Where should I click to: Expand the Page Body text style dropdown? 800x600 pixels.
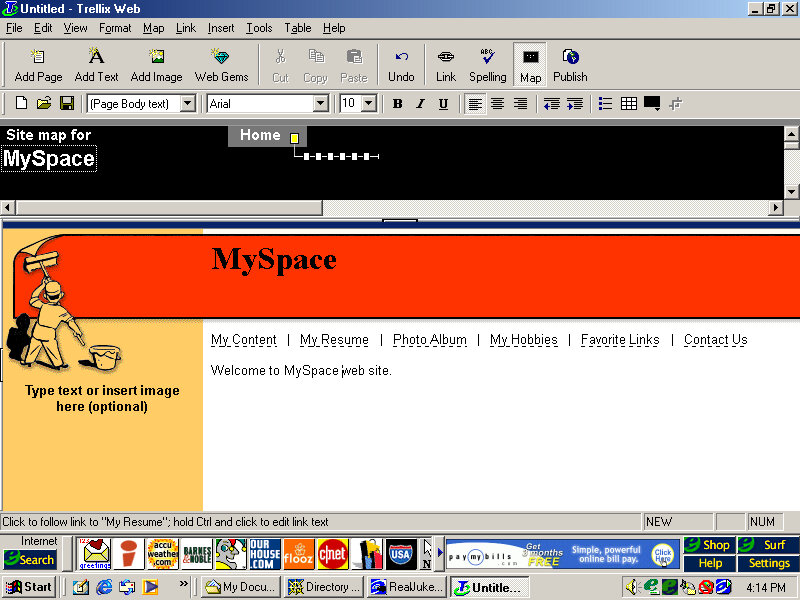tap(188, 103)
